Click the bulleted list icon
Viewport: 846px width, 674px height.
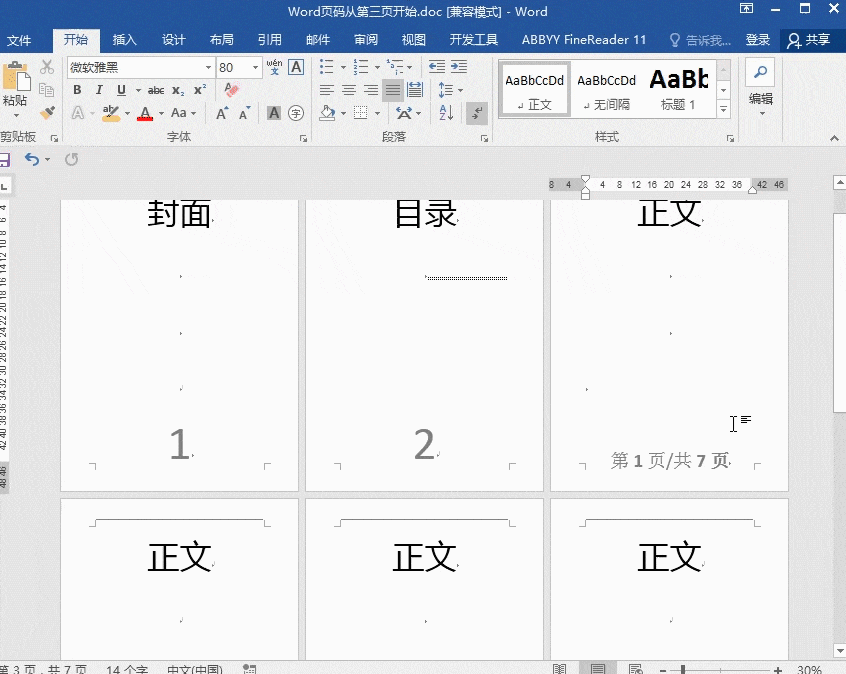326,68
